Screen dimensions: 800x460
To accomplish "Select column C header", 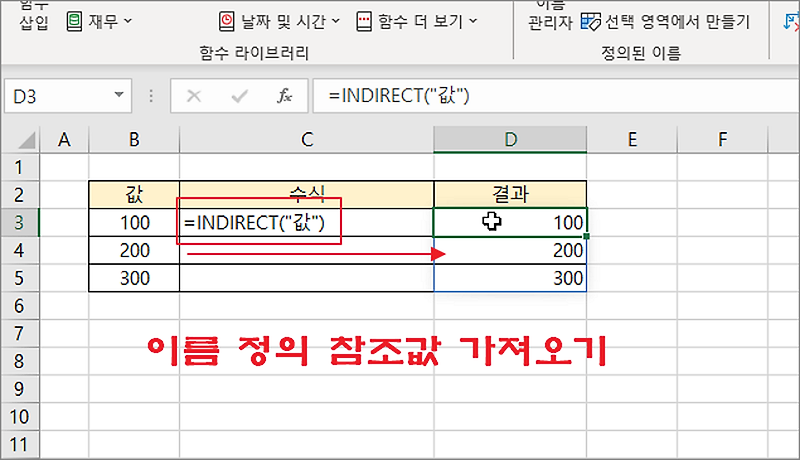I will click(x=307, y=139).
